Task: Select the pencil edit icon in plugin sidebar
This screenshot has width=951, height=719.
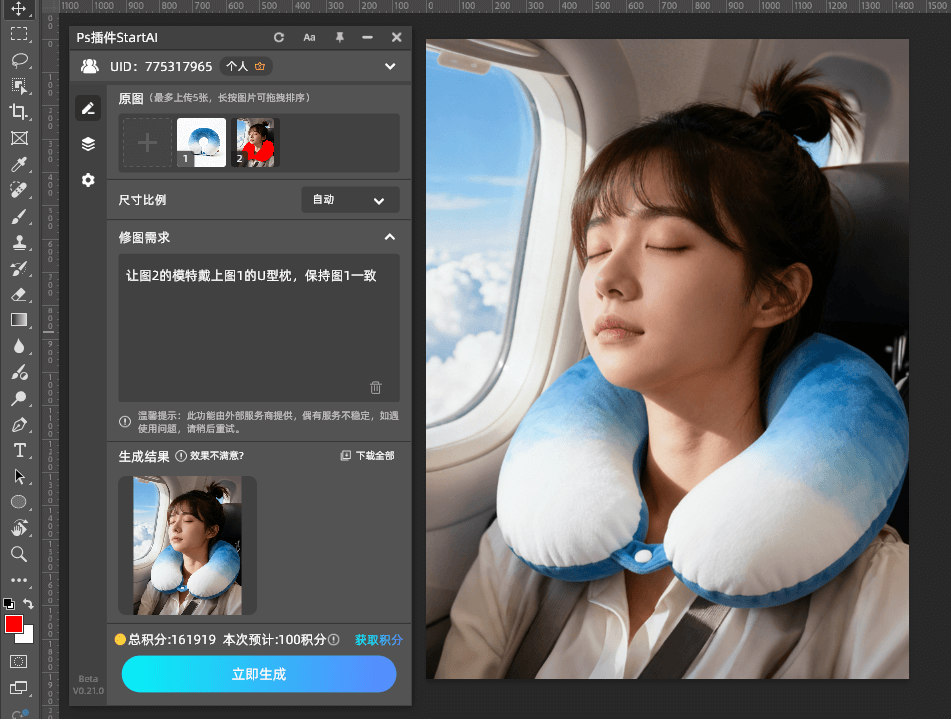Action: click(88, 108)
